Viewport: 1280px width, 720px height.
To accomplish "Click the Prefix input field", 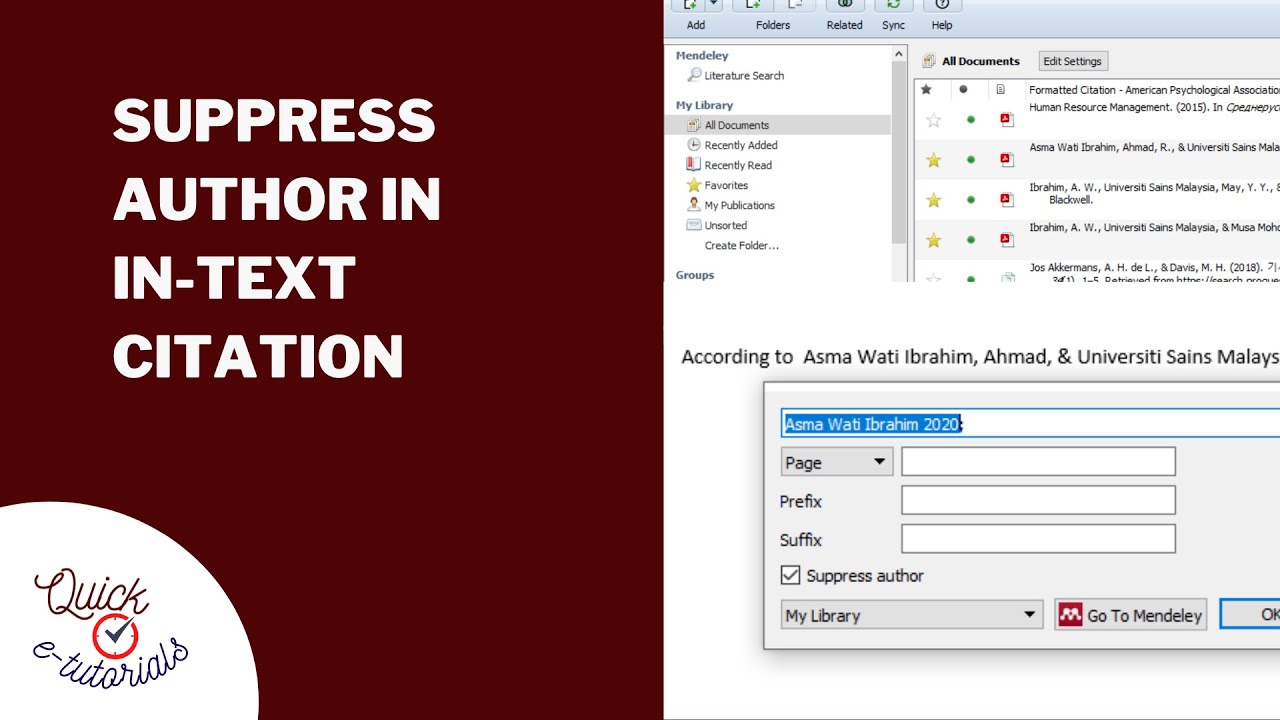I will click(x=1038, y=500).
